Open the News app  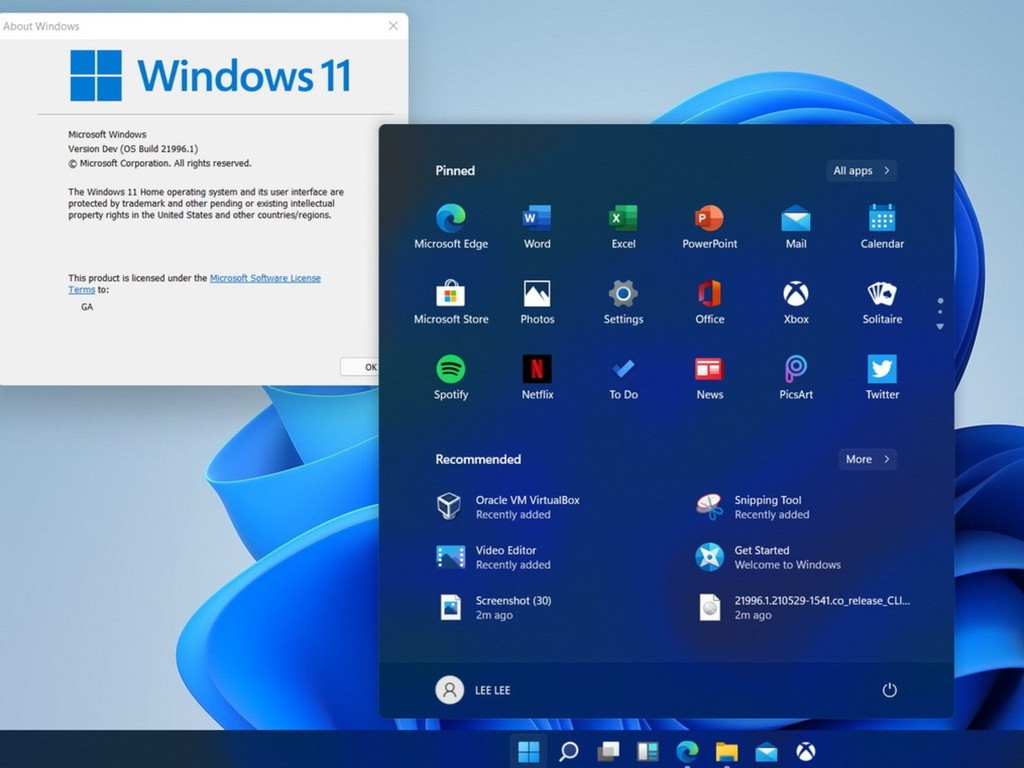(709, 377)
